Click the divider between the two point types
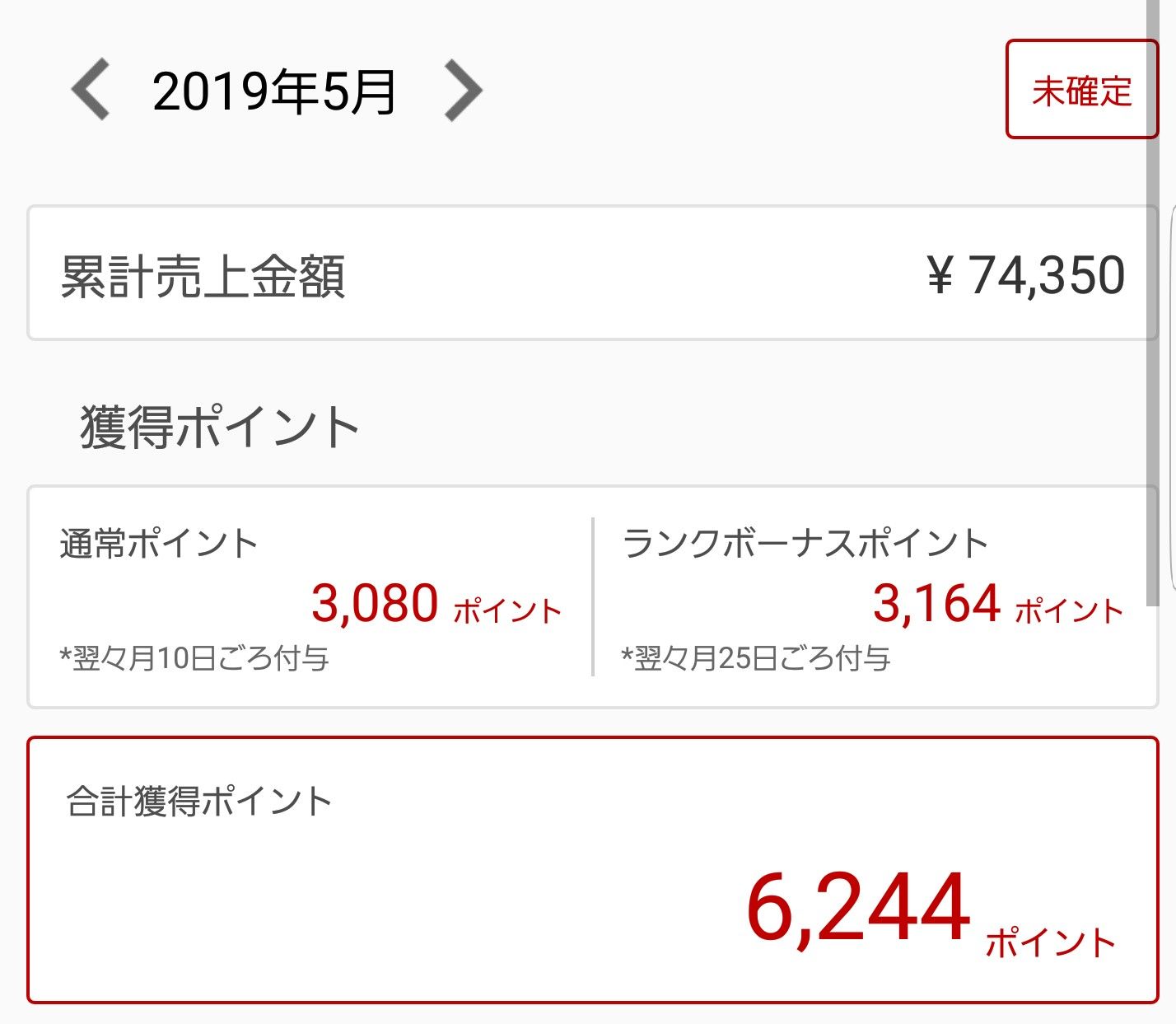 point(593,597)
